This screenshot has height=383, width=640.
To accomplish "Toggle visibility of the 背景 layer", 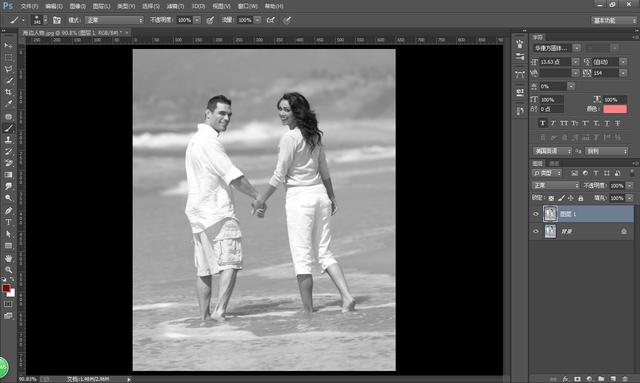I will coord(536,232).
